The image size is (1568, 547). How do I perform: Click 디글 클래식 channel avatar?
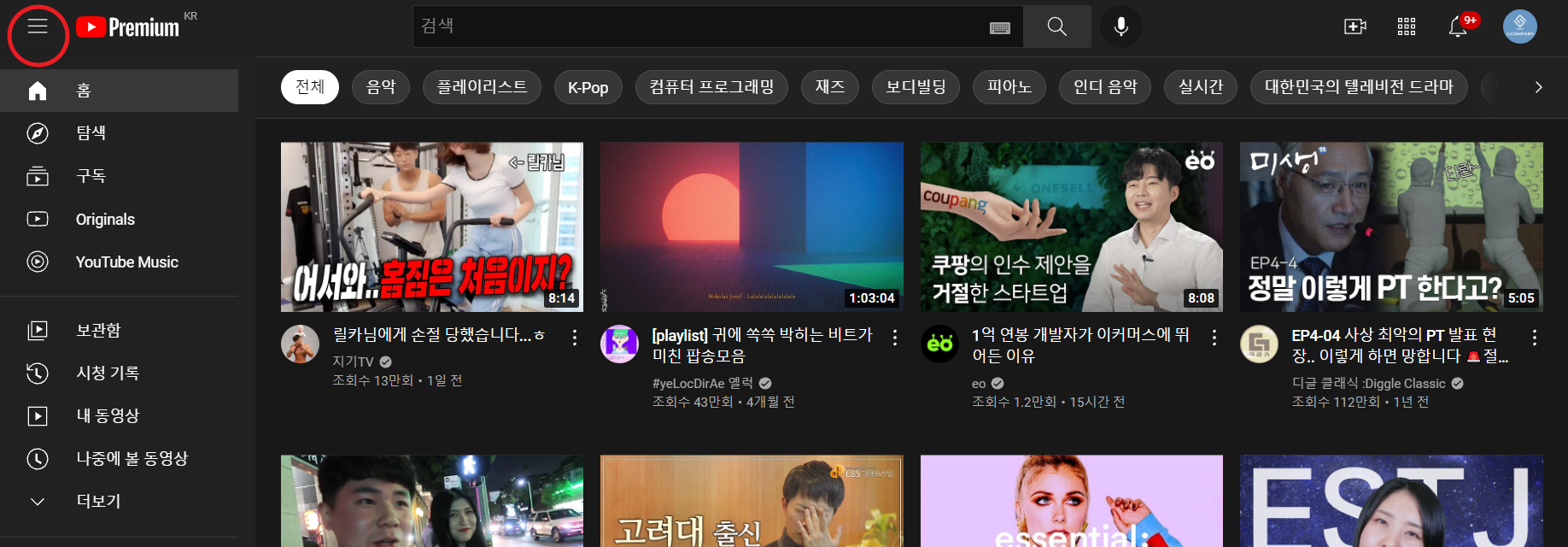click(1259, 344)
